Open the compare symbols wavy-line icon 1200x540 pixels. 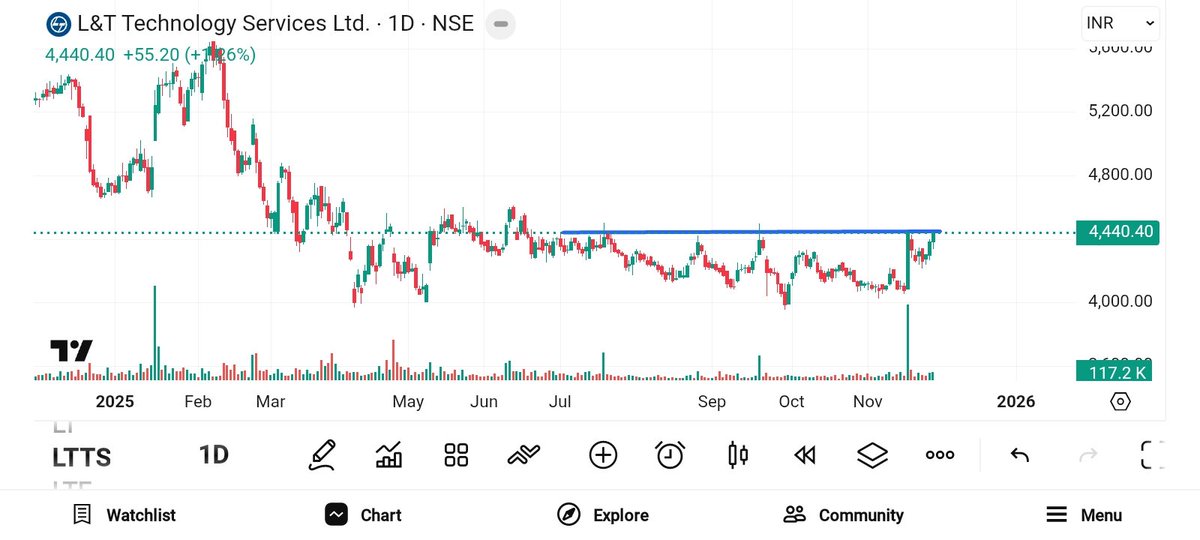(x=524, y=455)
